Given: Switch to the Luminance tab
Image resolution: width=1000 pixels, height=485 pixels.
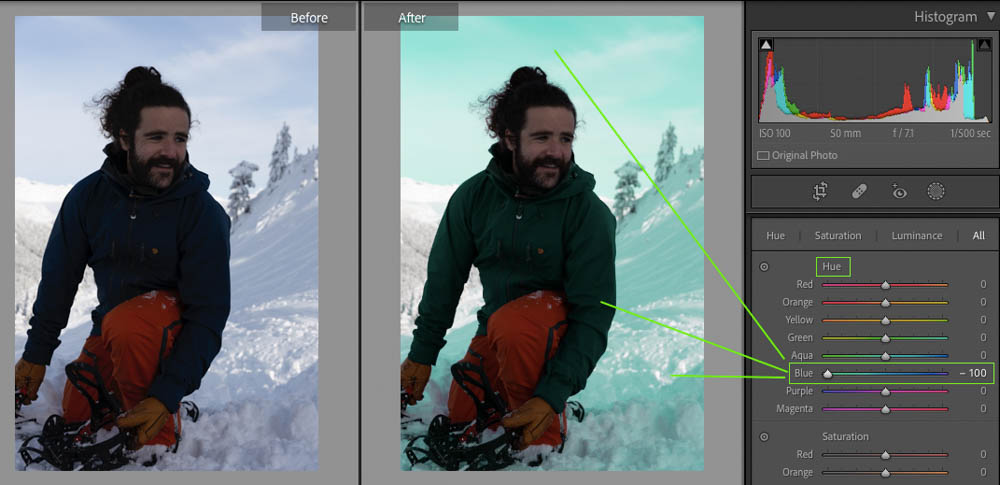Looking at the screenshot, I should [x=916, y=235].
